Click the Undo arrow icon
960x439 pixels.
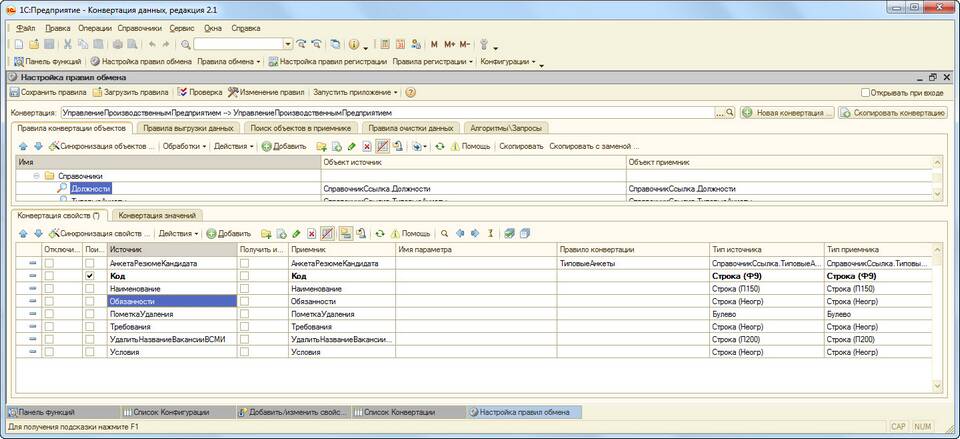pyautogui.click(x=150, y=44)
